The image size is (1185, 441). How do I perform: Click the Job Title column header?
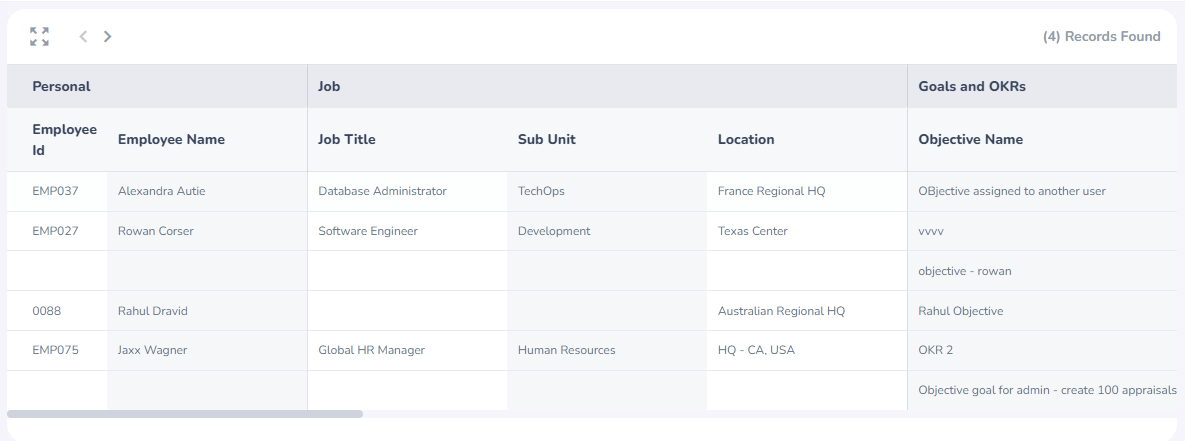click(347, 140)
